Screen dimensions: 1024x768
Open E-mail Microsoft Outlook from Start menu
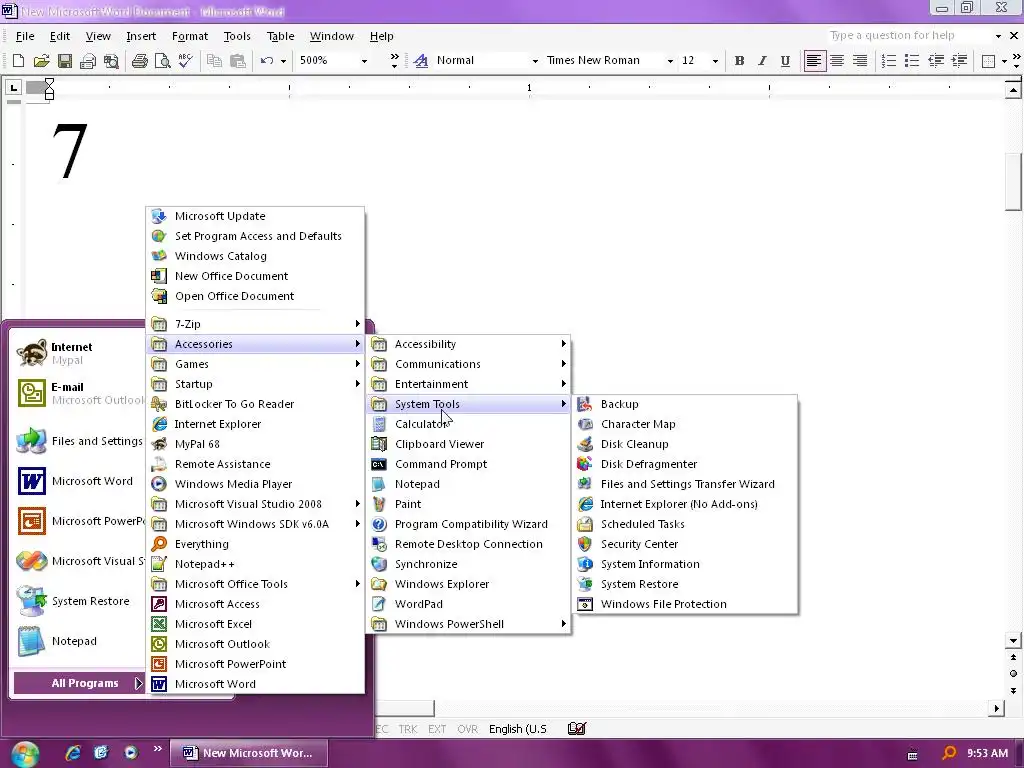pyautogui.click(x=78, y=393)
